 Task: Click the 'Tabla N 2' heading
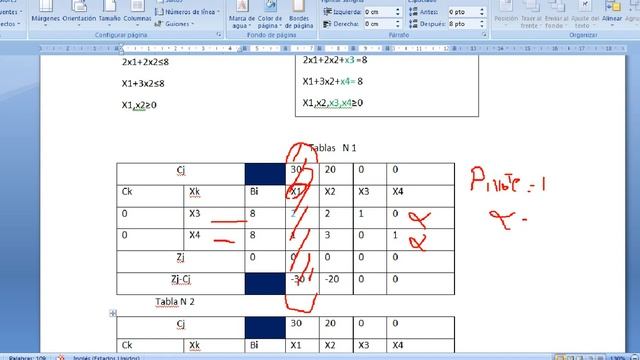(175, 302)
